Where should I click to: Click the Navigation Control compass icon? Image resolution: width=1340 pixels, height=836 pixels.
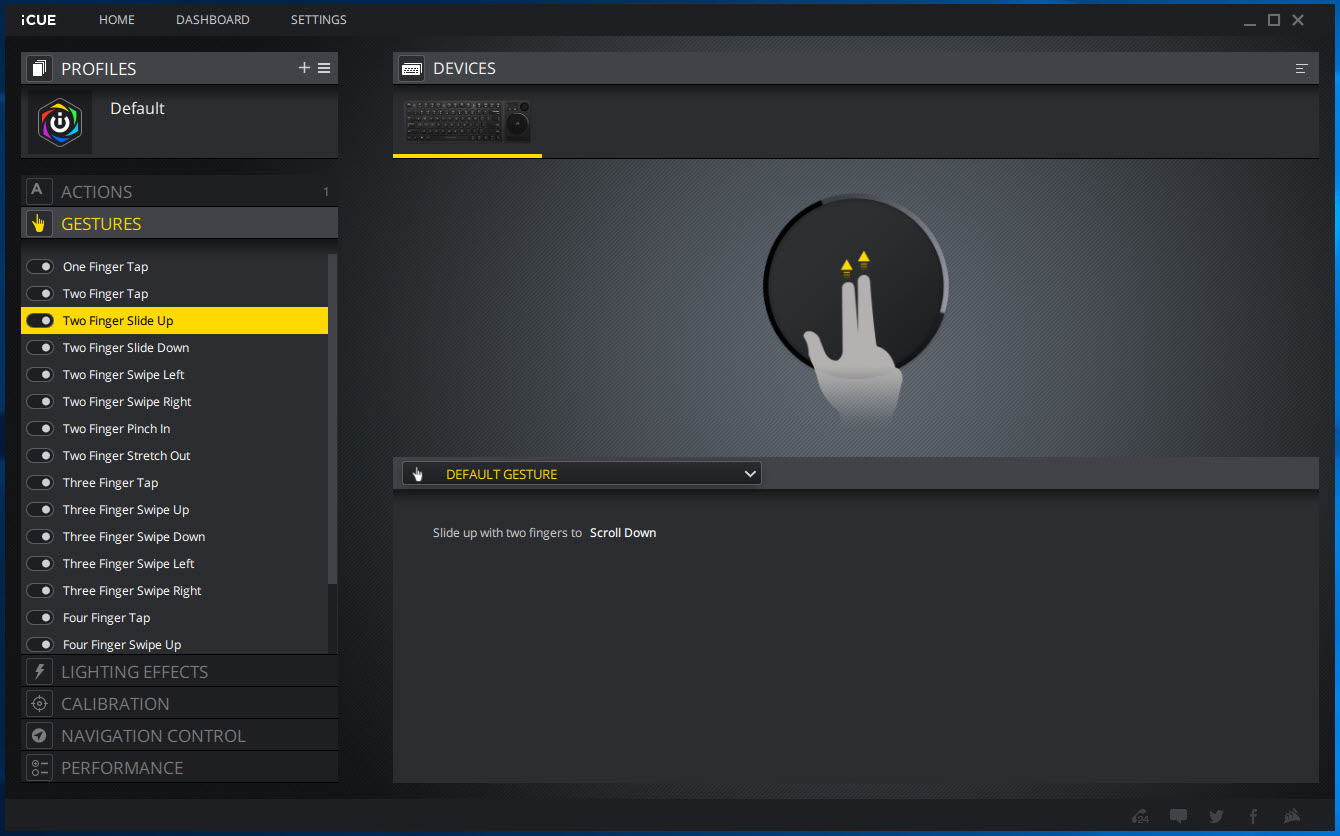coord(39,735)
